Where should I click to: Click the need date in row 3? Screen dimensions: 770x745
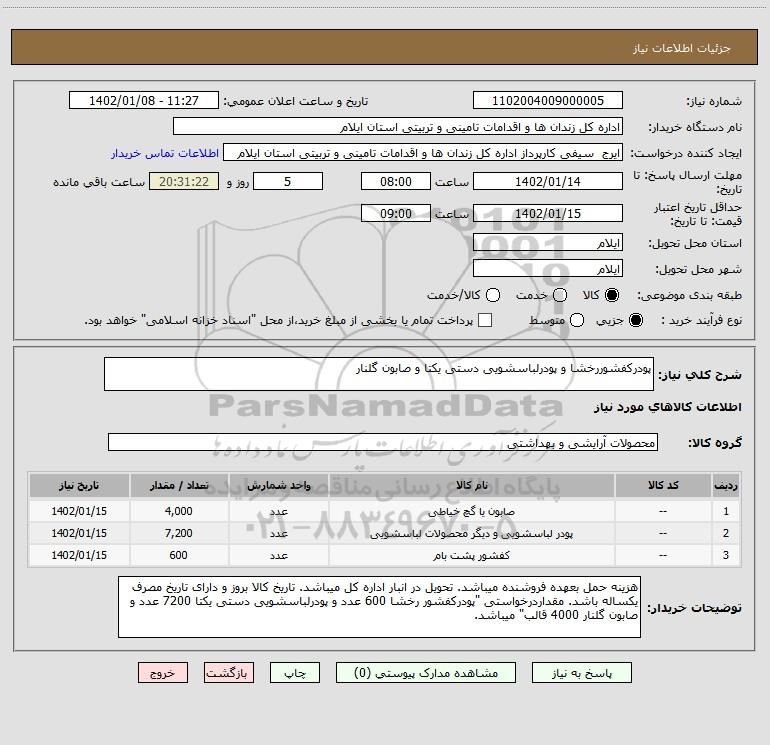click(x=79, y=555)
